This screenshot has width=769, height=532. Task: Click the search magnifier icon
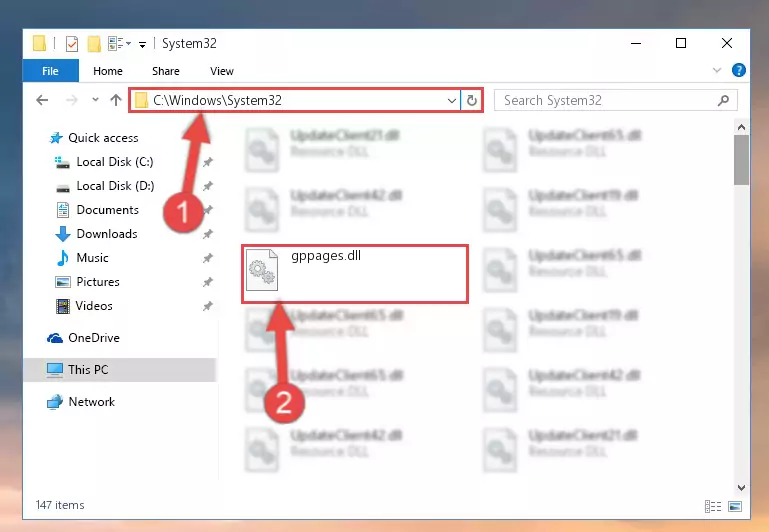click(x=723, y=101)
